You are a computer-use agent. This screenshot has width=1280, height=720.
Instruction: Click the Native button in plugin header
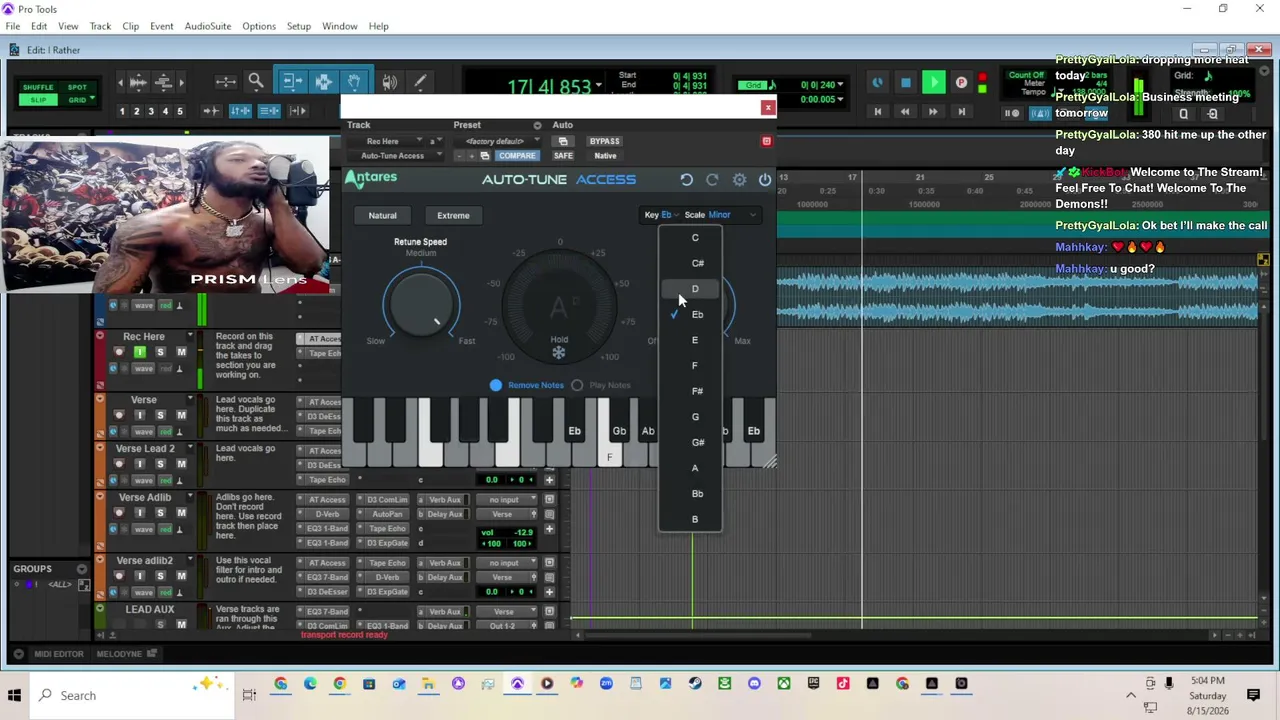point(605,156)
